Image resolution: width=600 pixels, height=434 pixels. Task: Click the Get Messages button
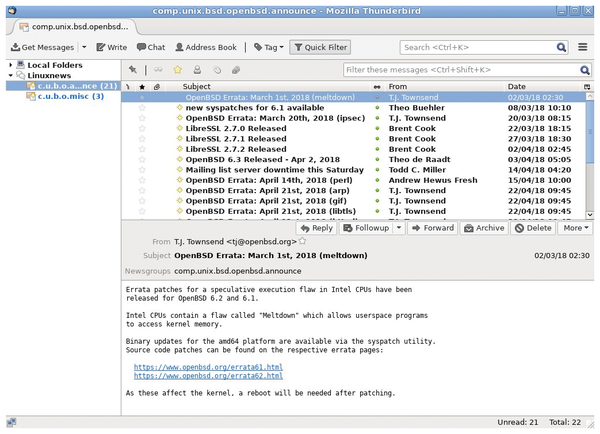click(42, 47)
